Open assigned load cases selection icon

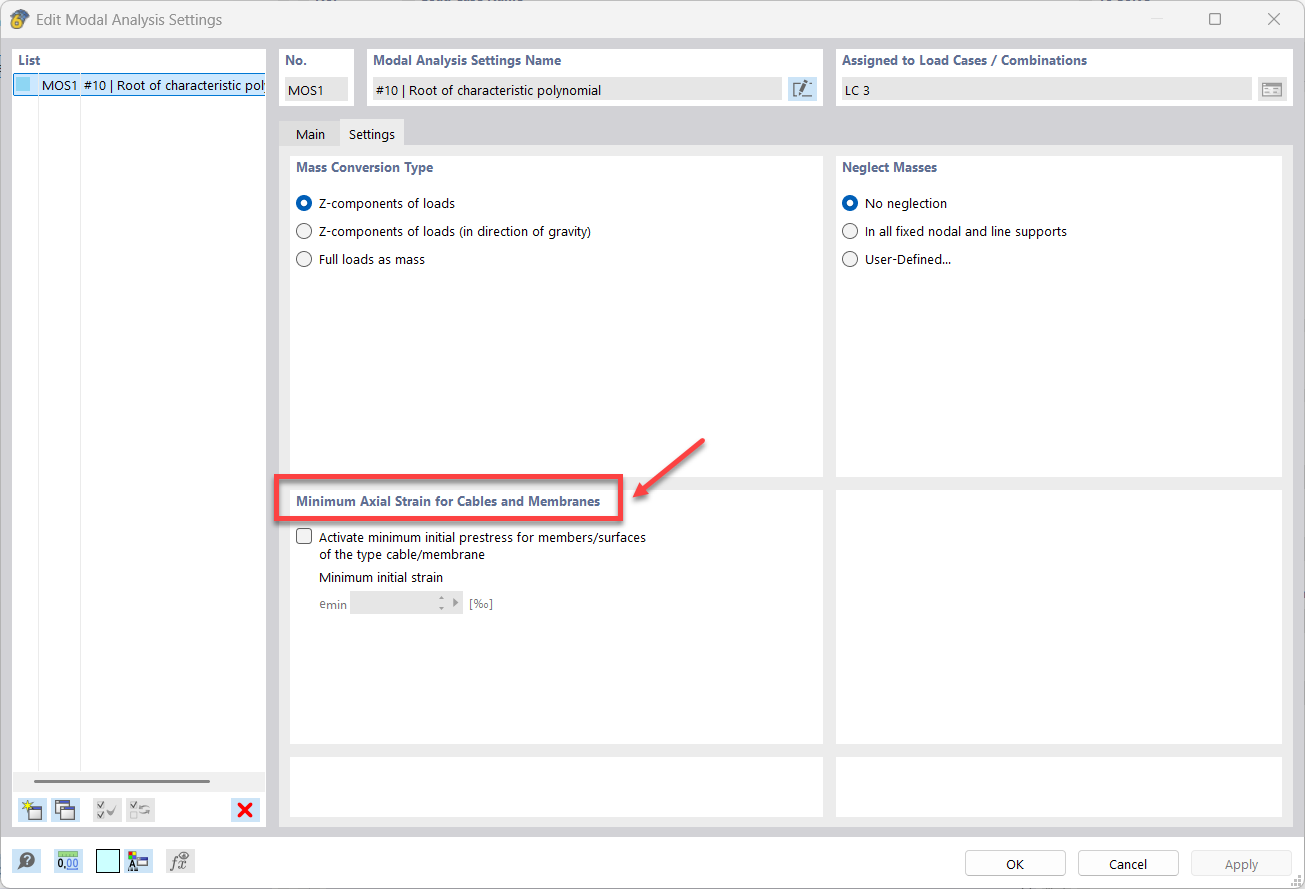(1271, 89)
